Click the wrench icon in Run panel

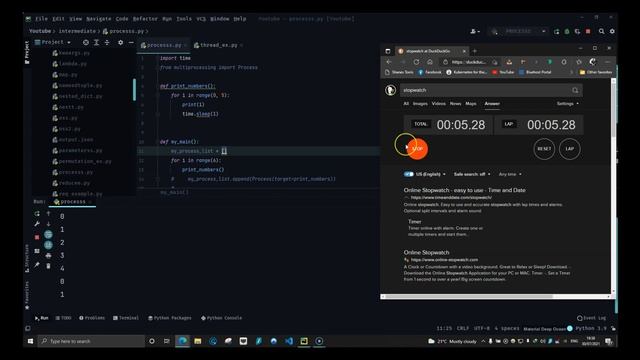37,224
